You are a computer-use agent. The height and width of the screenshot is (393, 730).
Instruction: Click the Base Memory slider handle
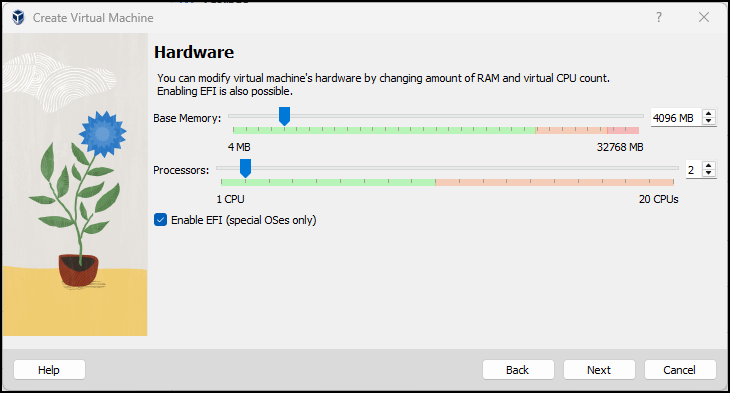tap(284, 116)
